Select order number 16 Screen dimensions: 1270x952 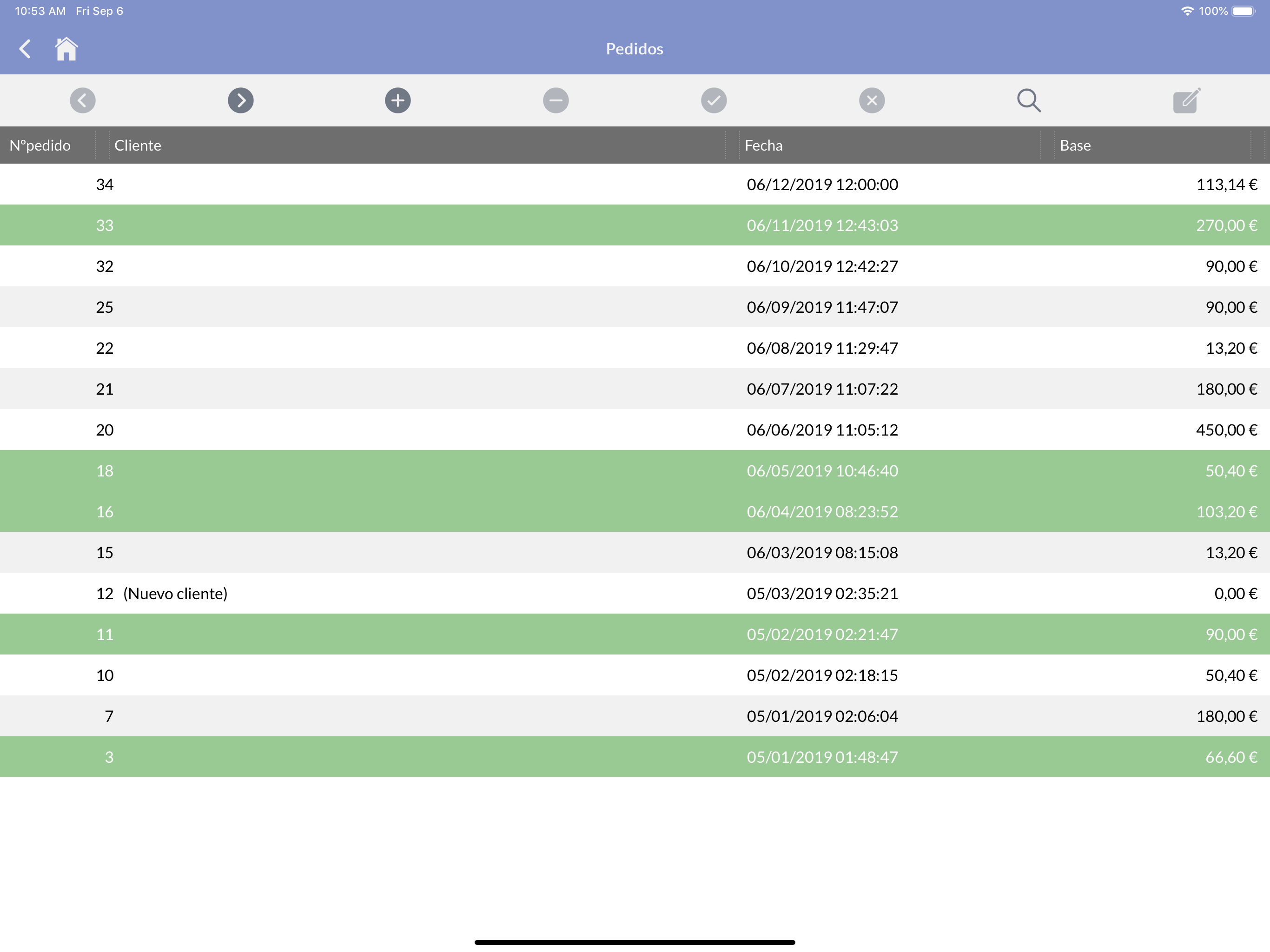635,512
